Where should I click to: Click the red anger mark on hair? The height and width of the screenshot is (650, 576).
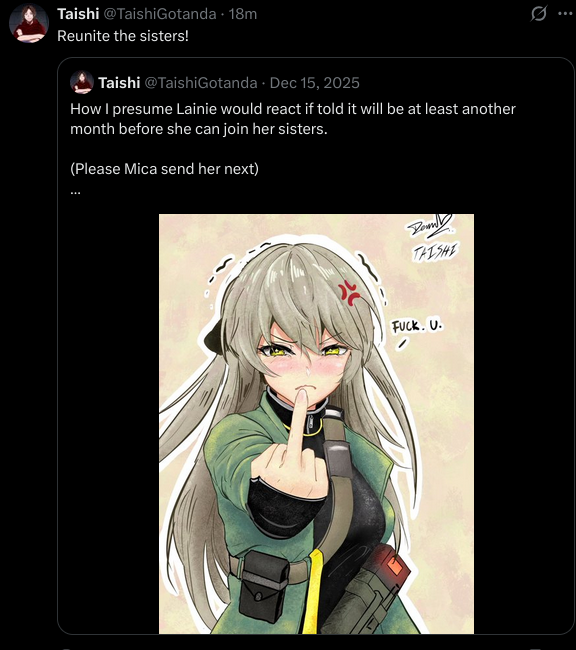pyautogui.click(x=350, y=292)
